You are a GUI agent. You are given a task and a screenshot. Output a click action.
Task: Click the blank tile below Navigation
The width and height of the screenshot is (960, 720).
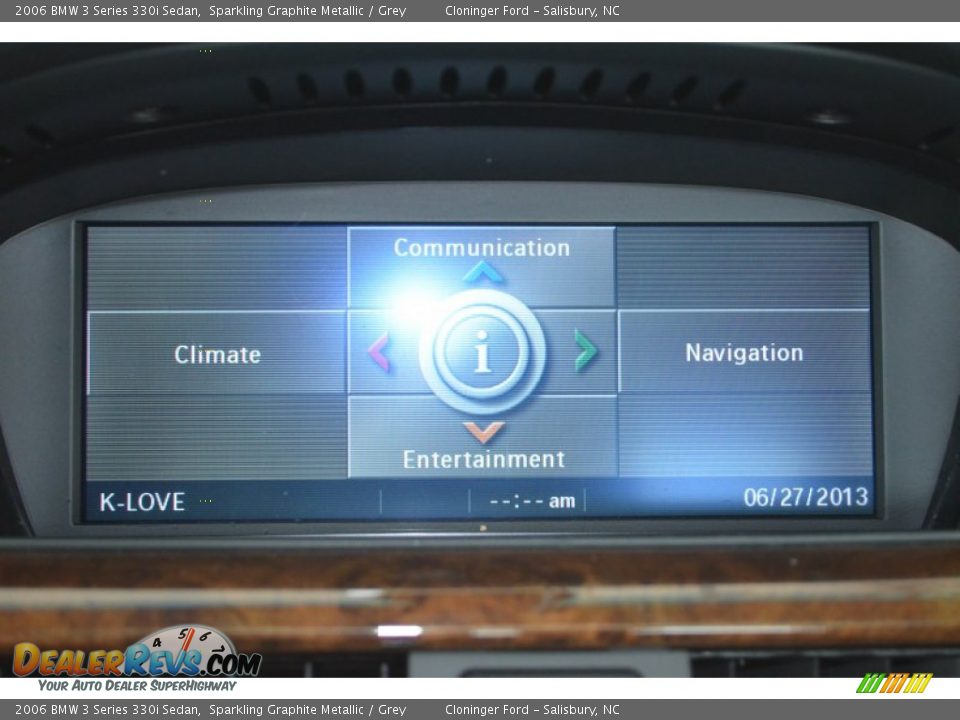744,435
